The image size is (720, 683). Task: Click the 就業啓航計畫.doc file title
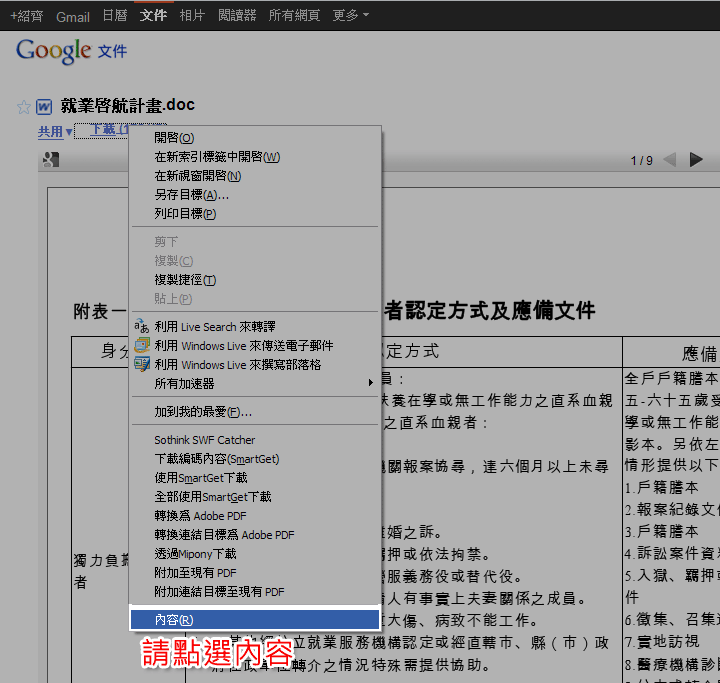(128, 105)
